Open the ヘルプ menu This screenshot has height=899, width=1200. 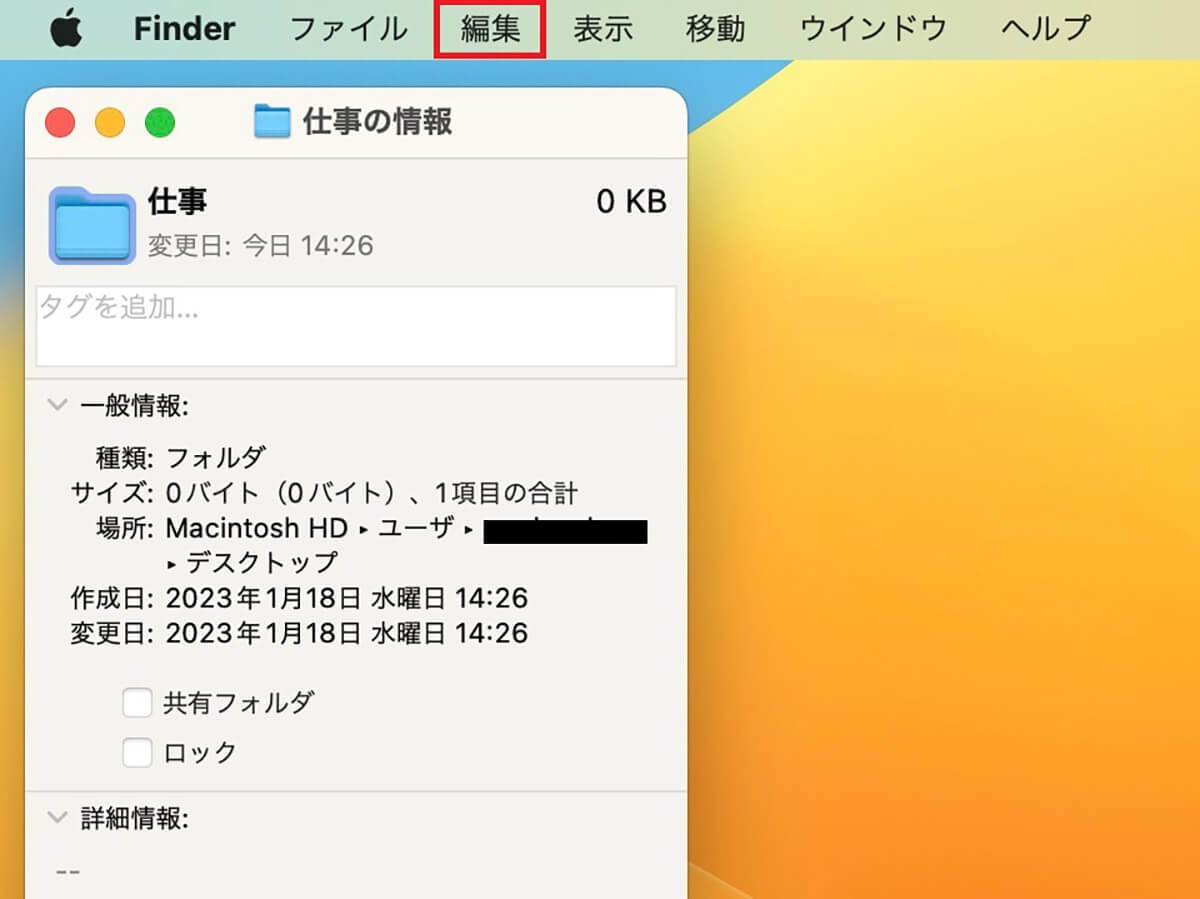click(1045, 29)
